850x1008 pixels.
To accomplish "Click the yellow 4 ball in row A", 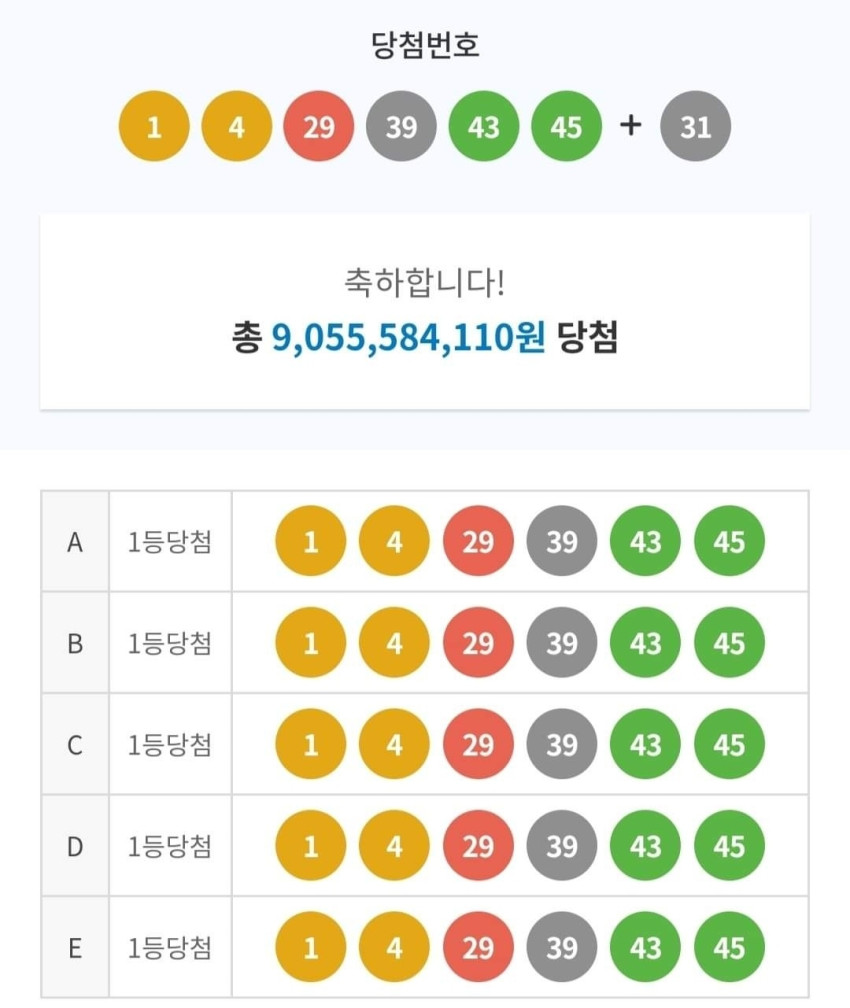I will pos(394,541).
